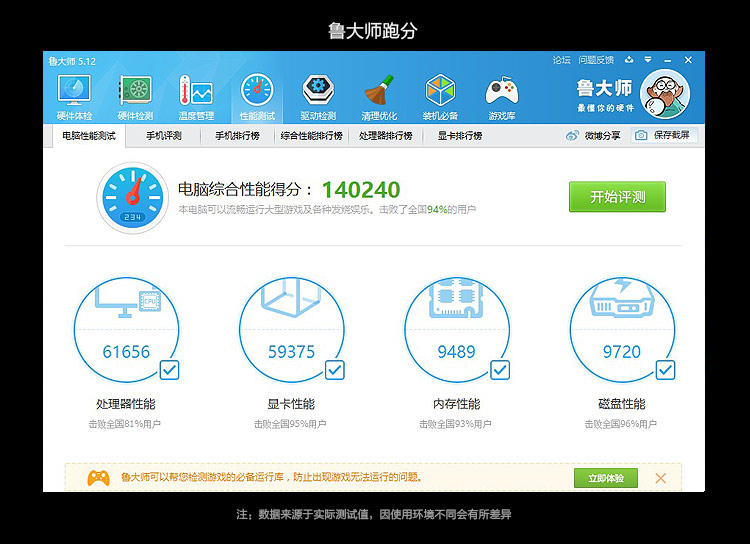Open the 清理优化 cleanup broom icon
The image size is (750, 544).
[x=379, y=98]
